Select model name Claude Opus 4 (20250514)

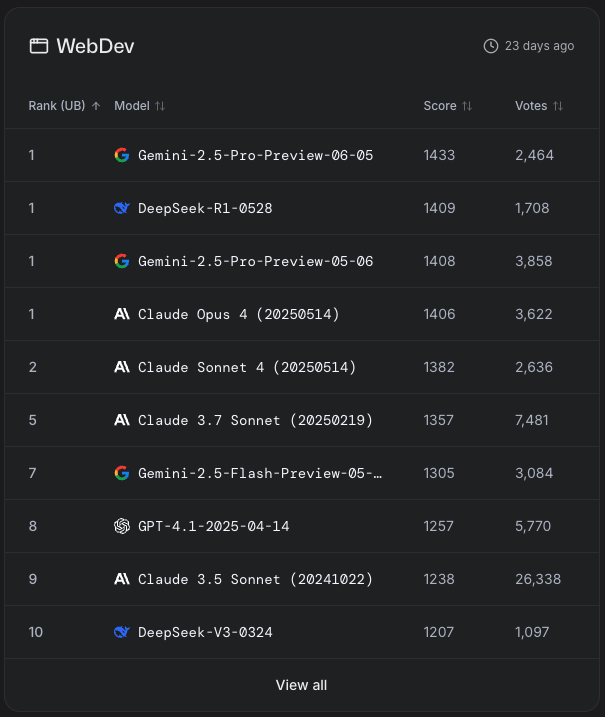coord(239,315)
